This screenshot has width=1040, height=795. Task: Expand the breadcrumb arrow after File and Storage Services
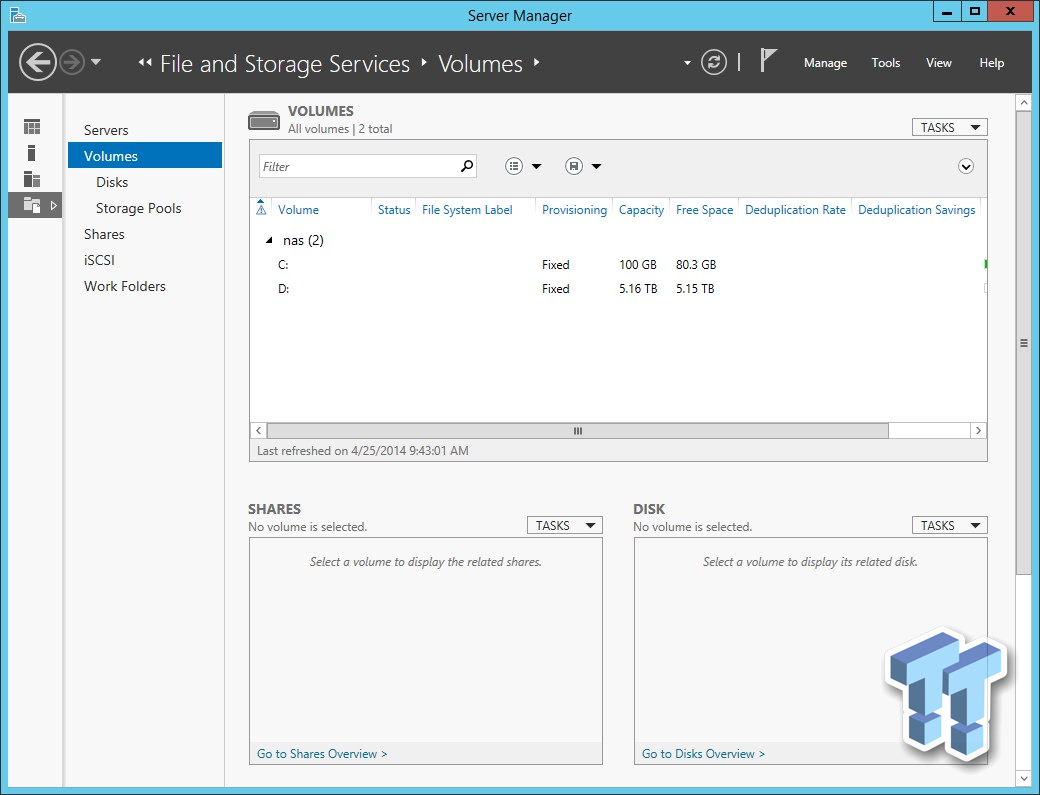[424, 62]
